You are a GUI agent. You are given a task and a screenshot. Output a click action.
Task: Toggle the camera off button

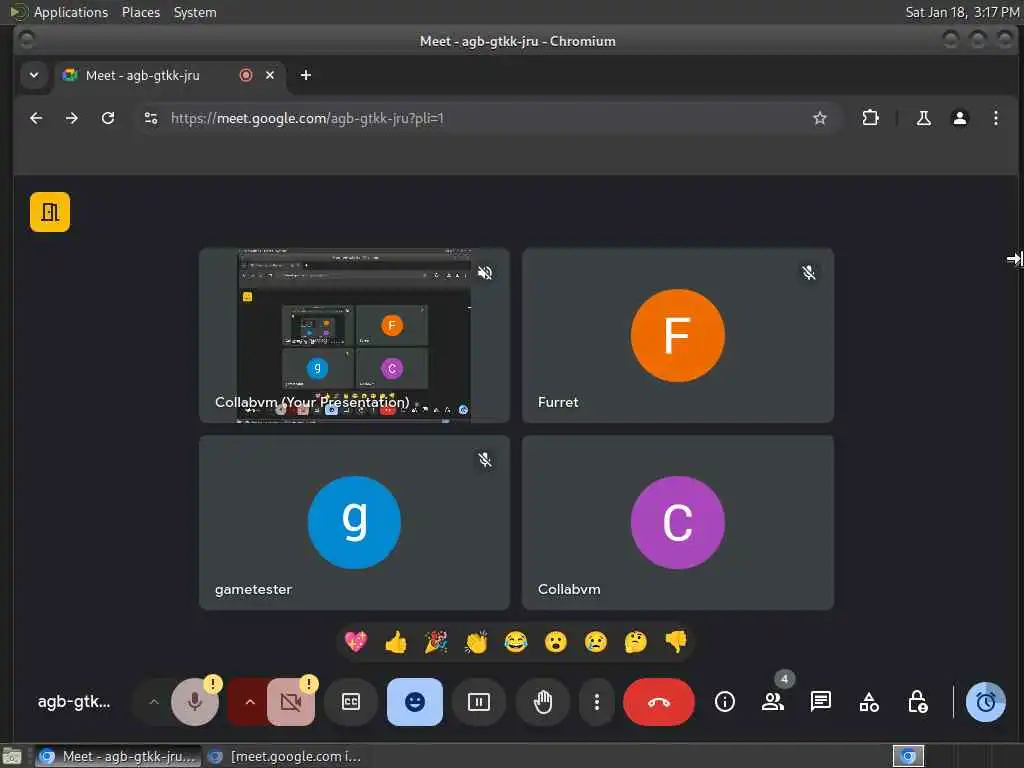click(x=291, y=702)
